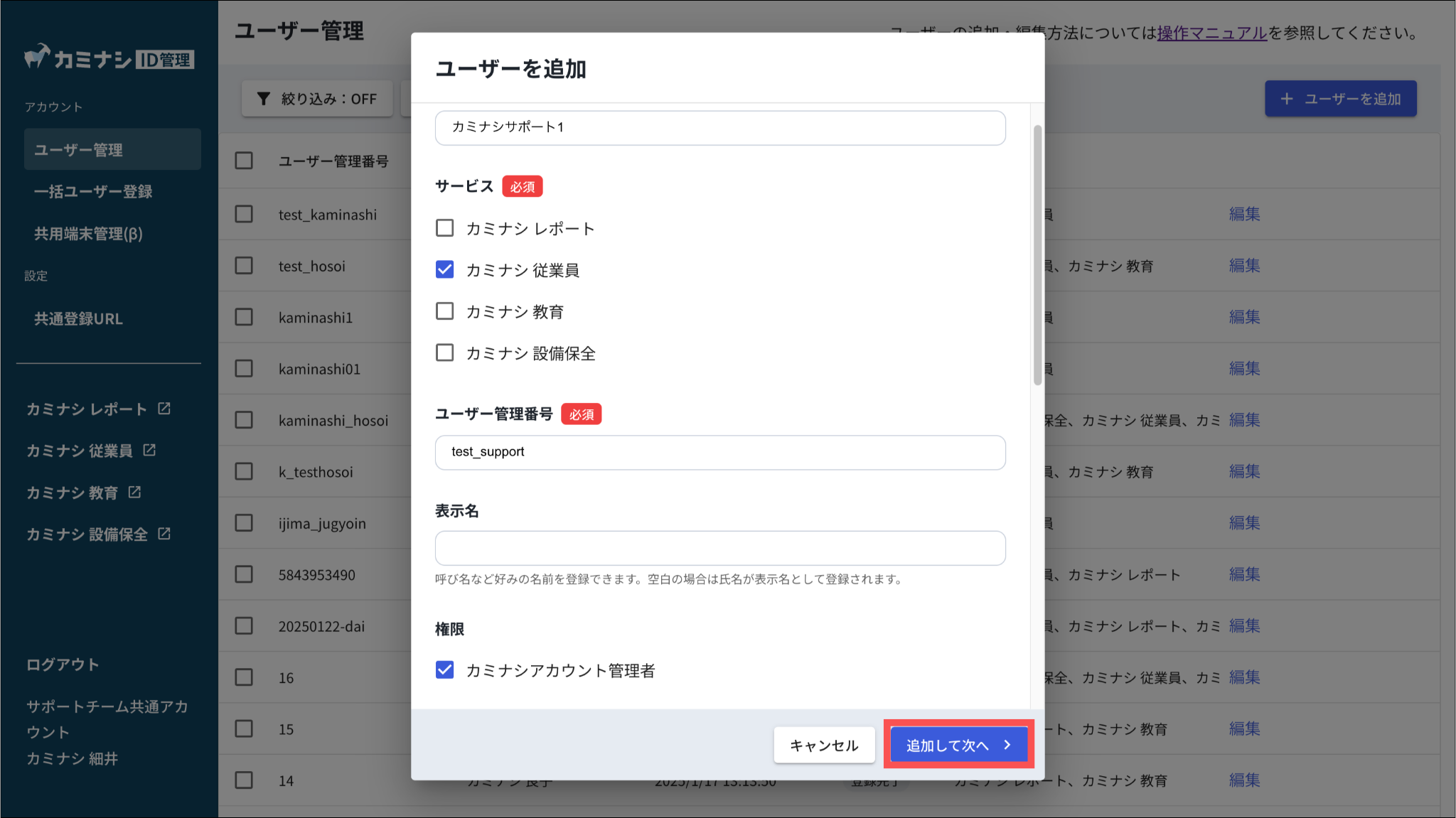The image size is (1456, 818).
Task: Click the 5843953490 table cell
Action: 317,575
